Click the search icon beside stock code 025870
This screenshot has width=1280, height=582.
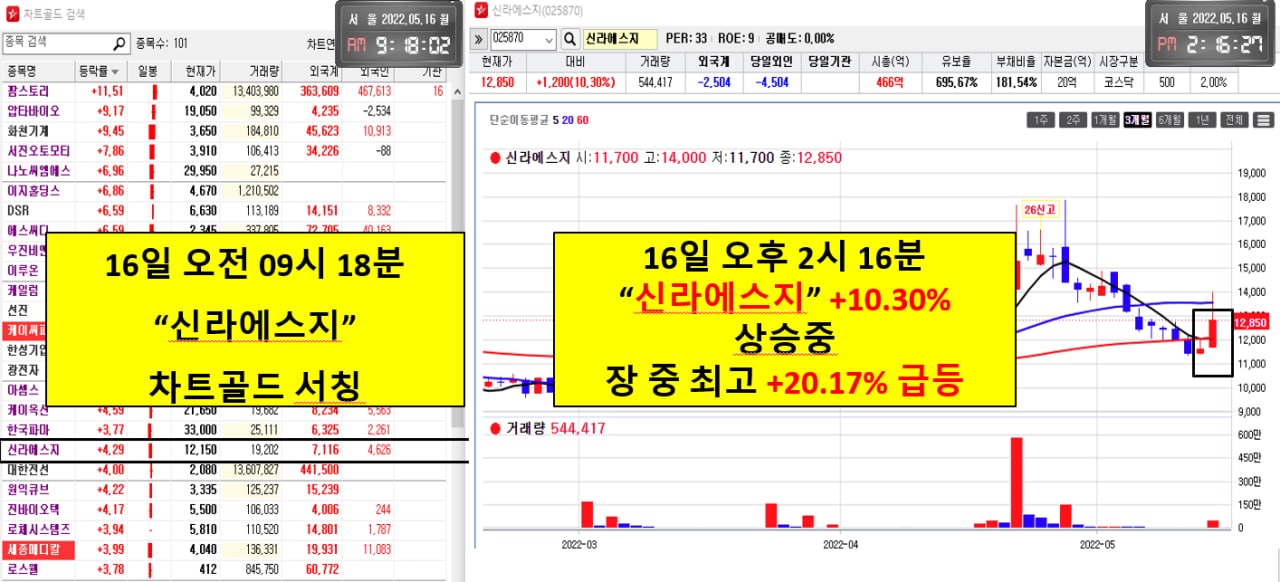coord(570,39)
